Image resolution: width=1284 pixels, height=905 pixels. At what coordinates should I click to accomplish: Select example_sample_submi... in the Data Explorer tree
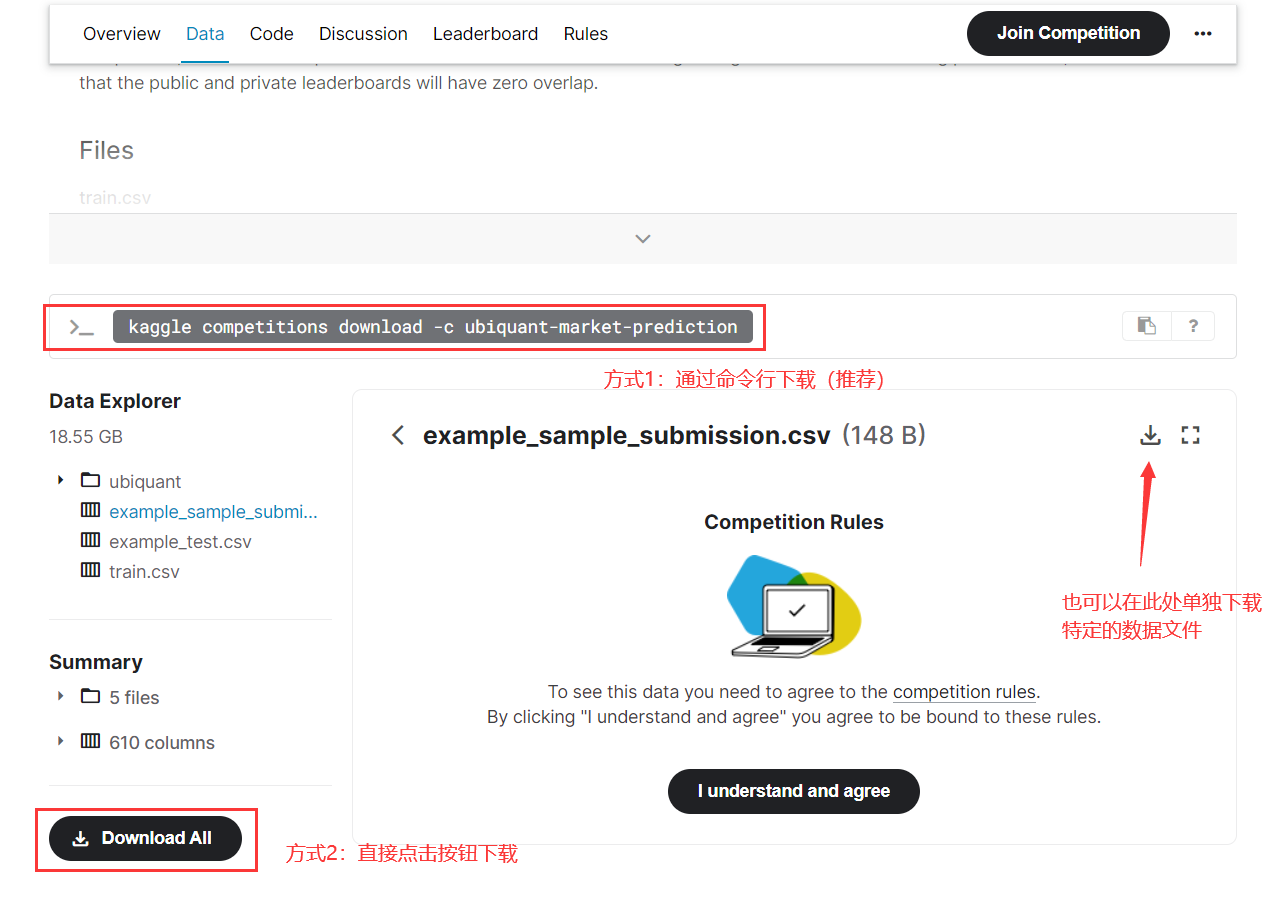[x=213, y=511]
